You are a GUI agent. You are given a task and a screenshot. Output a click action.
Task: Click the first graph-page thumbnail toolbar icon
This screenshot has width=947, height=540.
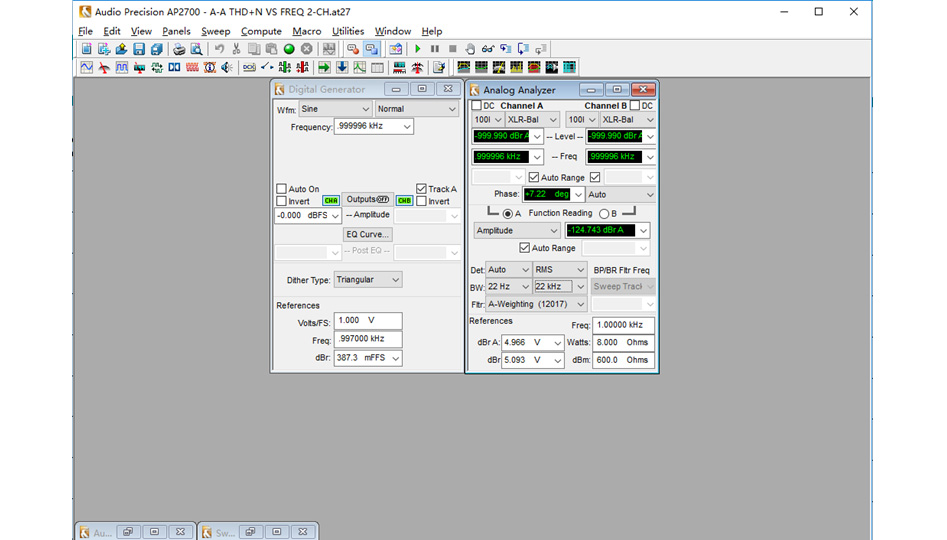[464, 67]
